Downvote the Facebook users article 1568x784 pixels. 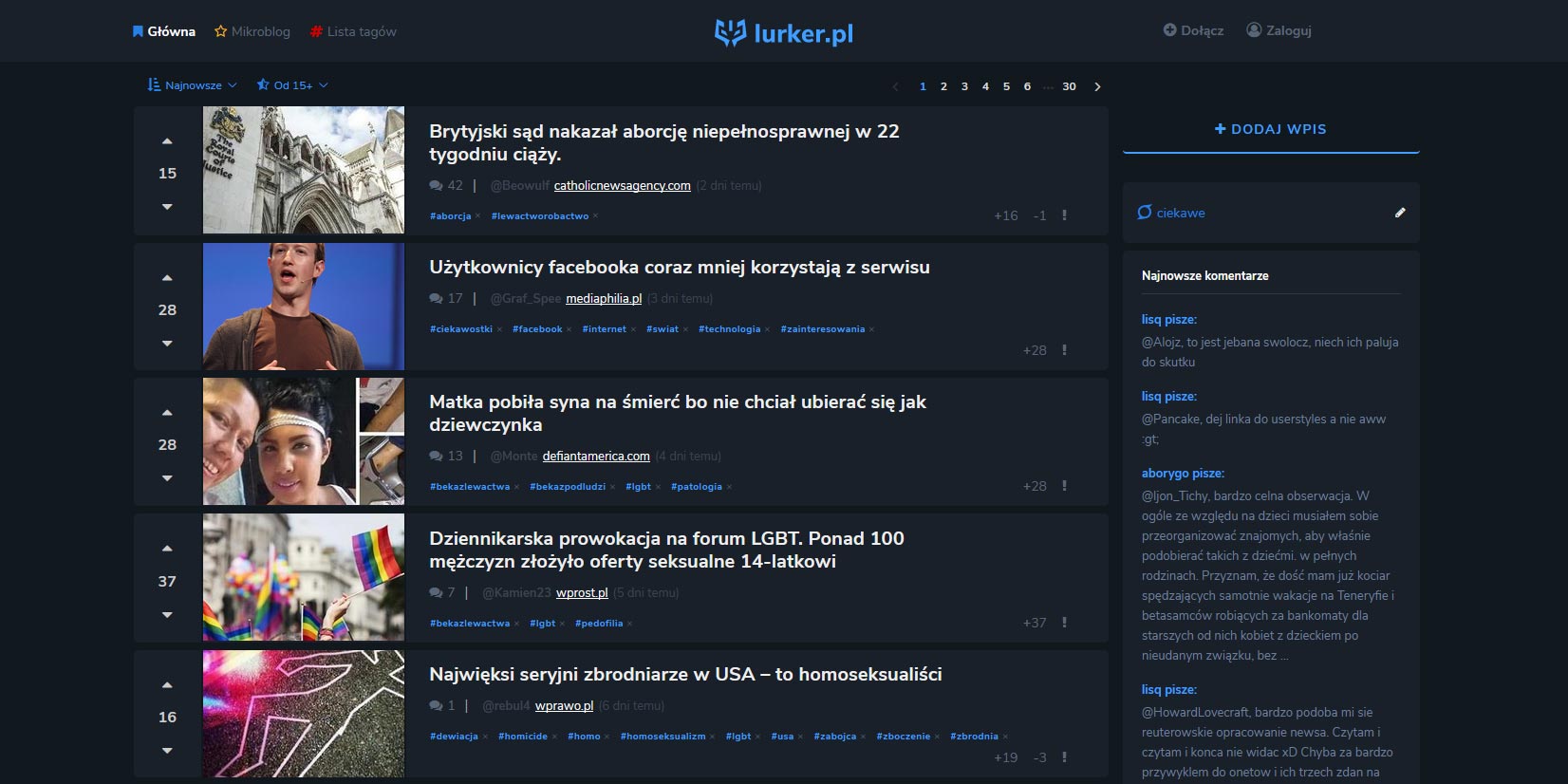coord(167,343)
